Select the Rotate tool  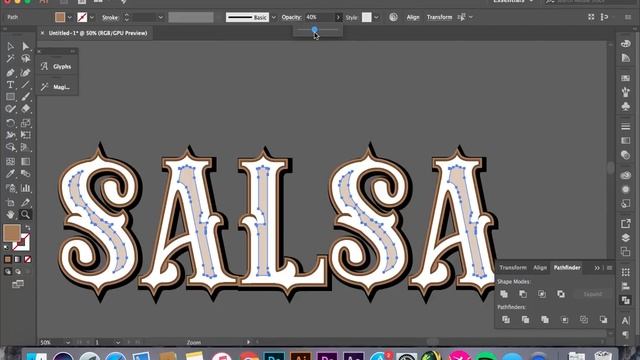pos(10,123)
